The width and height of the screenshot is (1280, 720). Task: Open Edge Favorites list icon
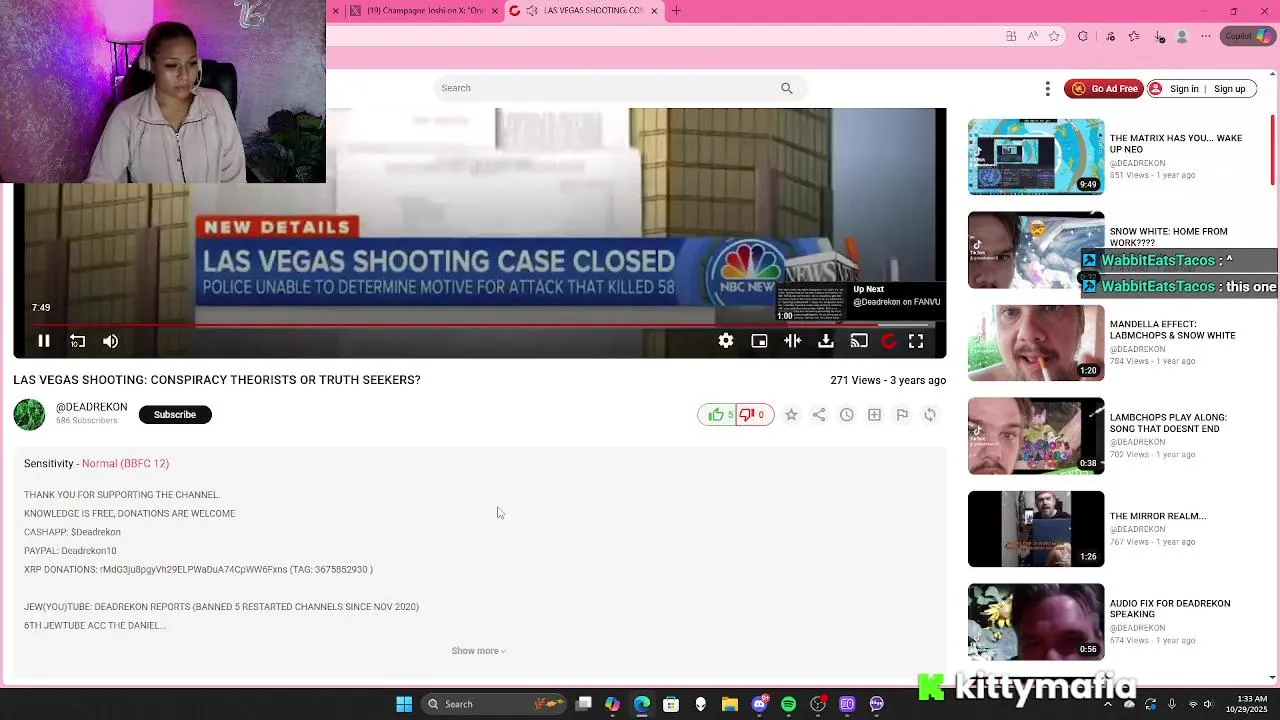click(x=1133, y=37)
